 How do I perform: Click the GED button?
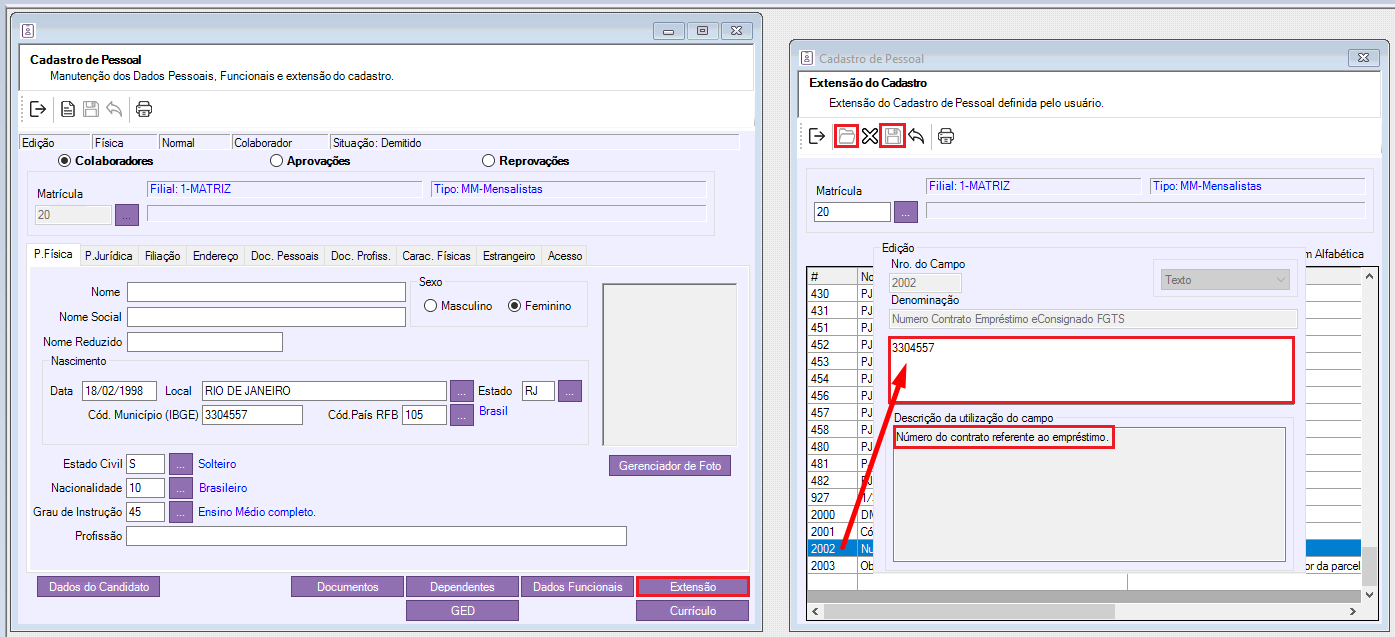463,611
